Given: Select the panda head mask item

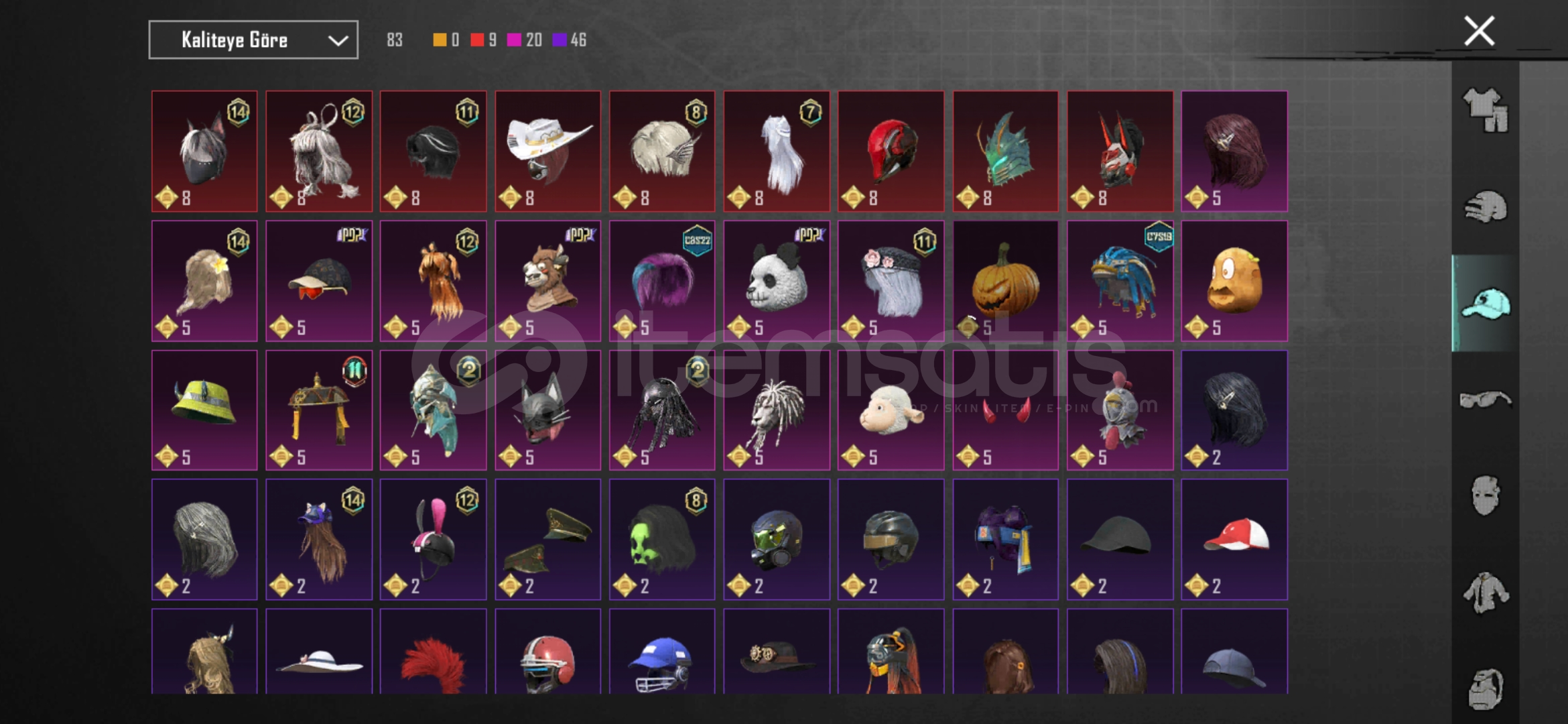Looking at the screenshot, I should click(777, 281).
